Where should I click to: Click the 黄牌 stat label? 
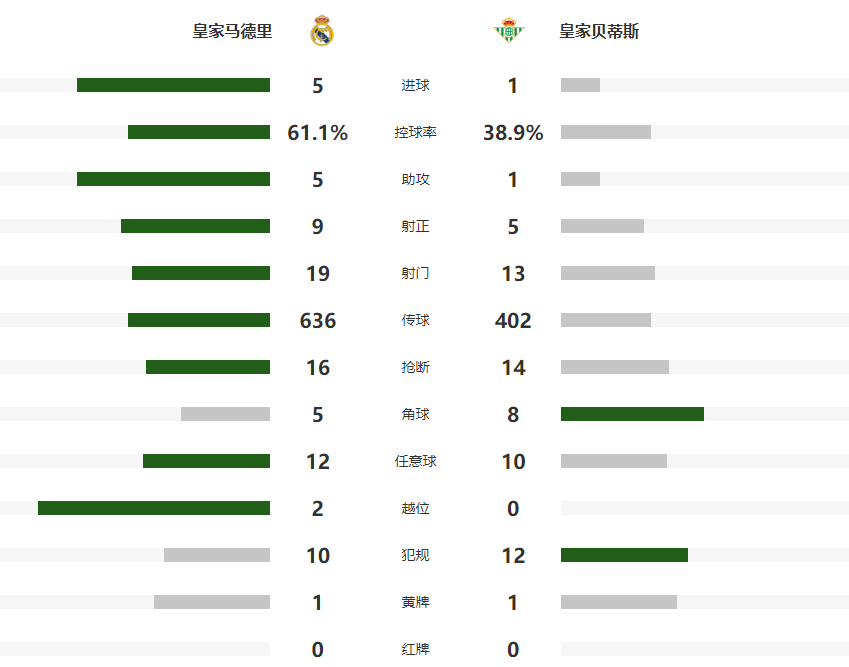click(x=415, y=602)
